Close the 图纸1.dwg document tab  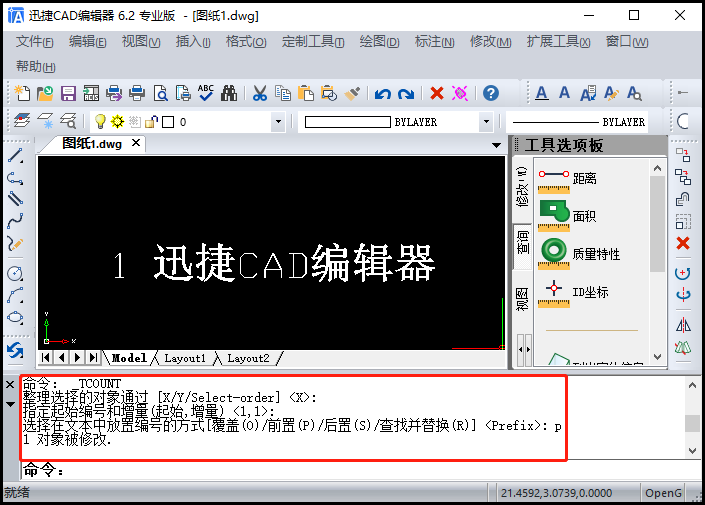(x=136, y=143)
